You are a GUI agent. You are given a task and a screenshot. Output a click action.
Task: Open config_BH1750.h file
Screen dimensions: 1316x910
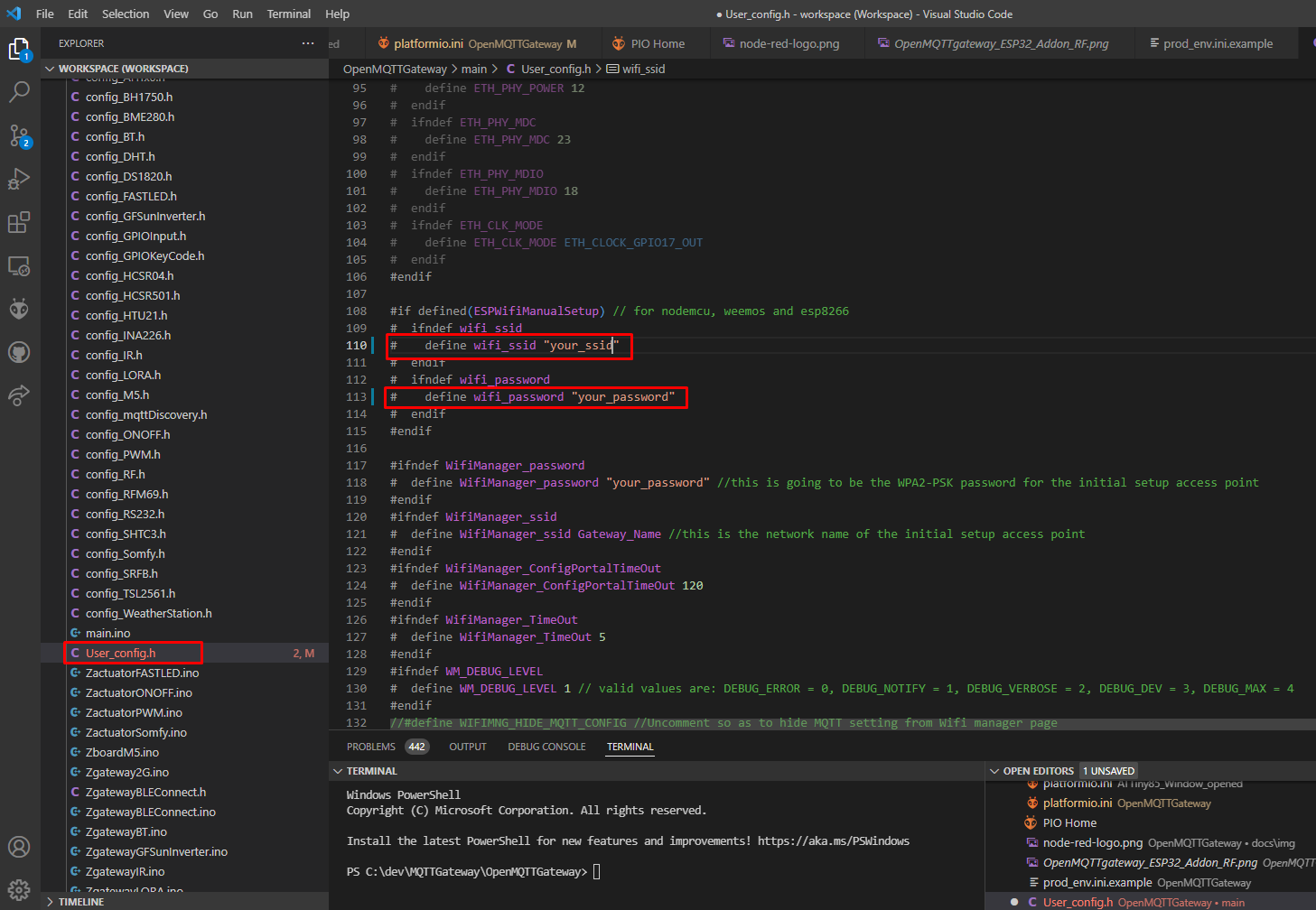pyautogui.click(x=185, y=97)
